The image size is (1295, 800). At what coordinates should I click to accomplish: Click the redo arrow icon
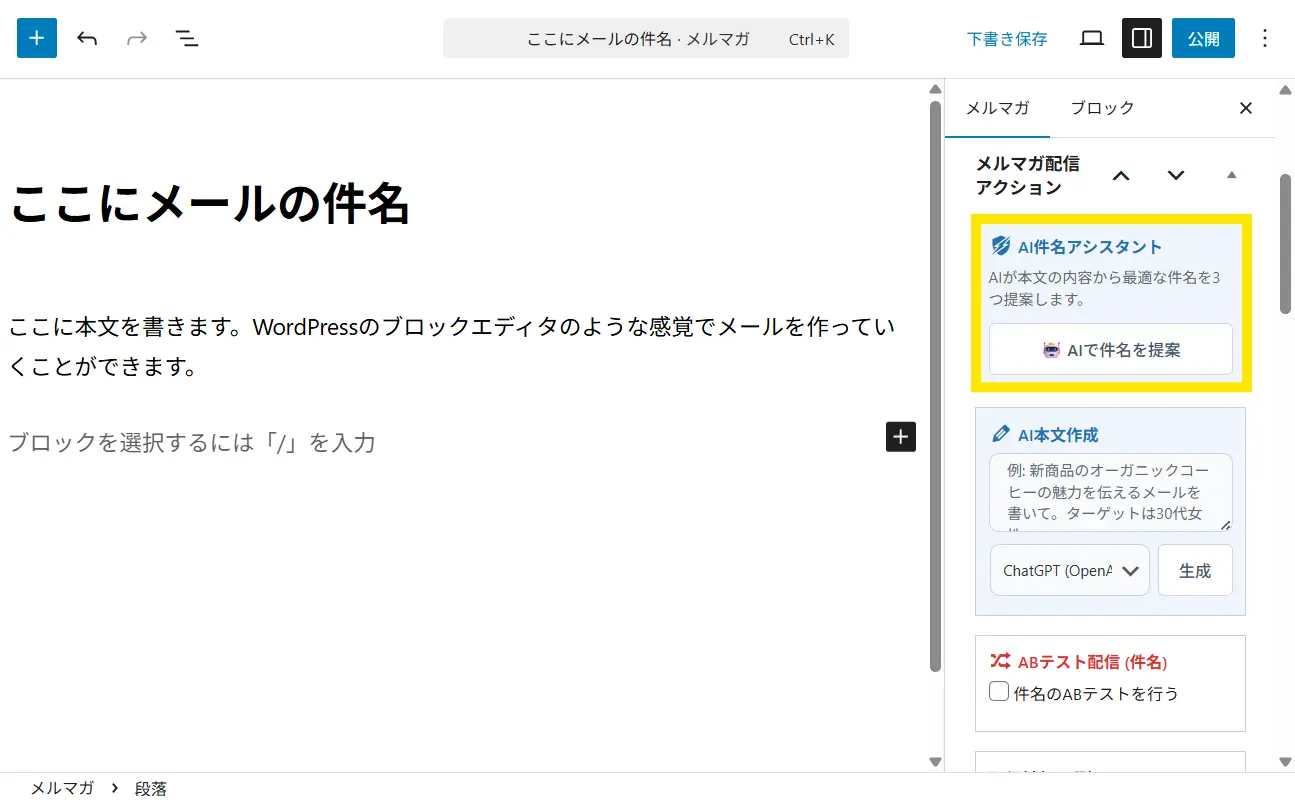pyautogui.click(x=137, y=39)
